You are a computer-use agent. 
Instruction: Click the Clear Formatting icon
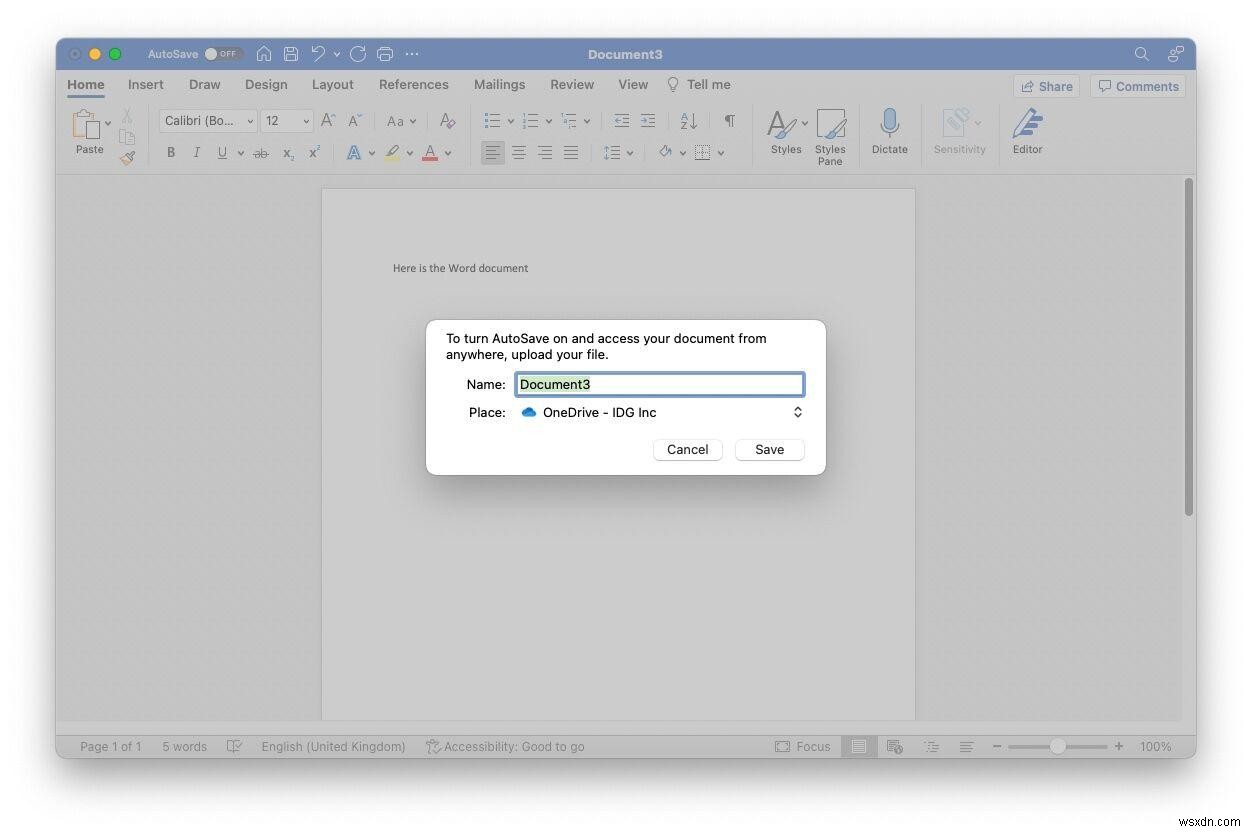coord(448,121)
